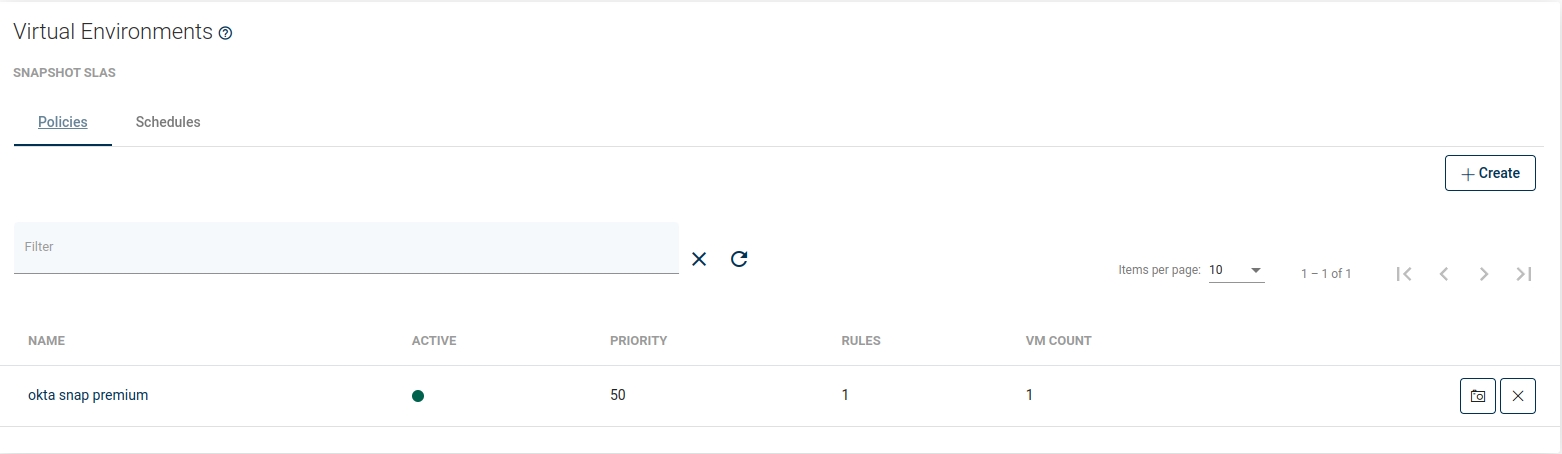Viewport: 1562px width, 454px height.
Task: Go to the previous page
Action: click(x=1444, y=273)
